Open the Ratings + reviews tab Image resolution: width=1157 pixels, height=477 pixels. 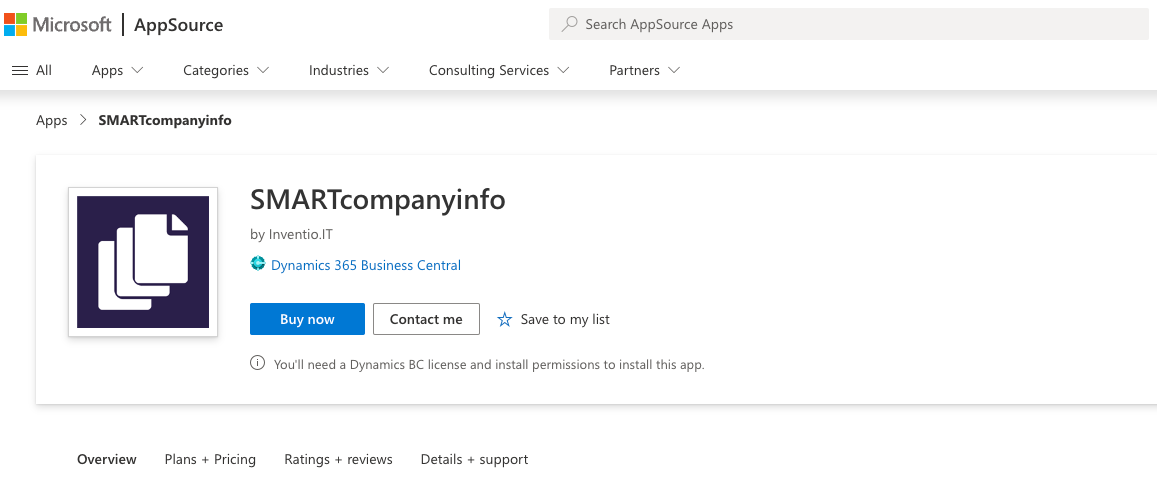(x=338, y=459)
